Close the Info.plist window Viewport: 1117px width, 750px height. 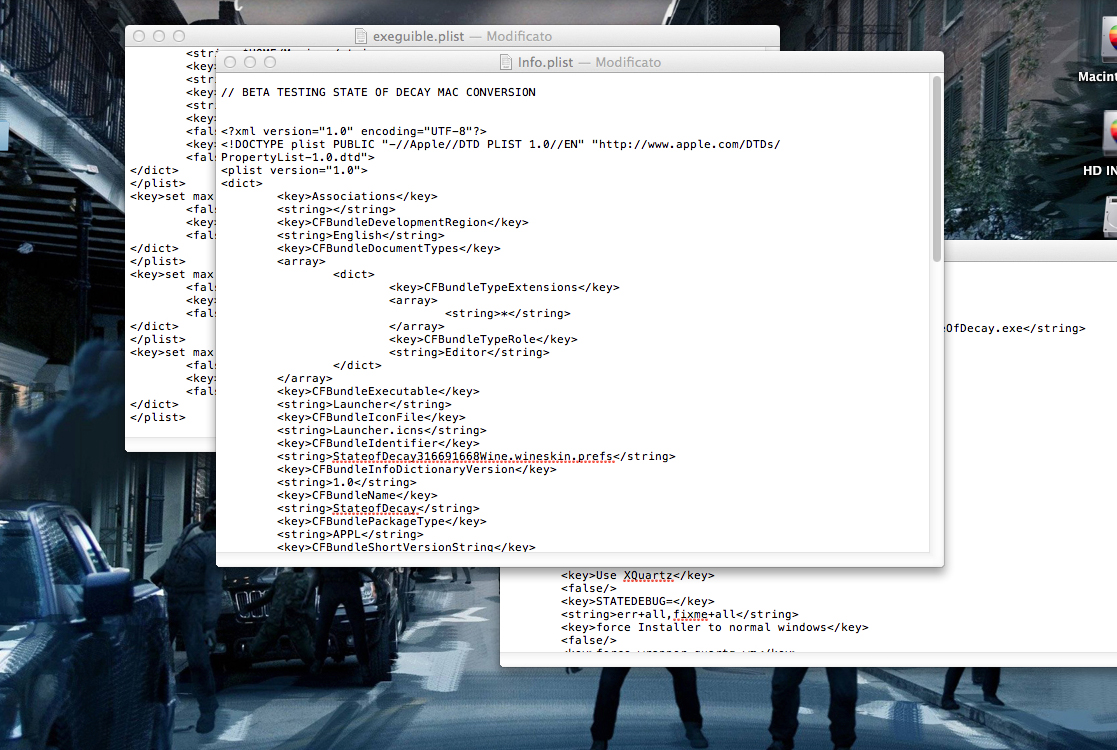coord(230,63)
